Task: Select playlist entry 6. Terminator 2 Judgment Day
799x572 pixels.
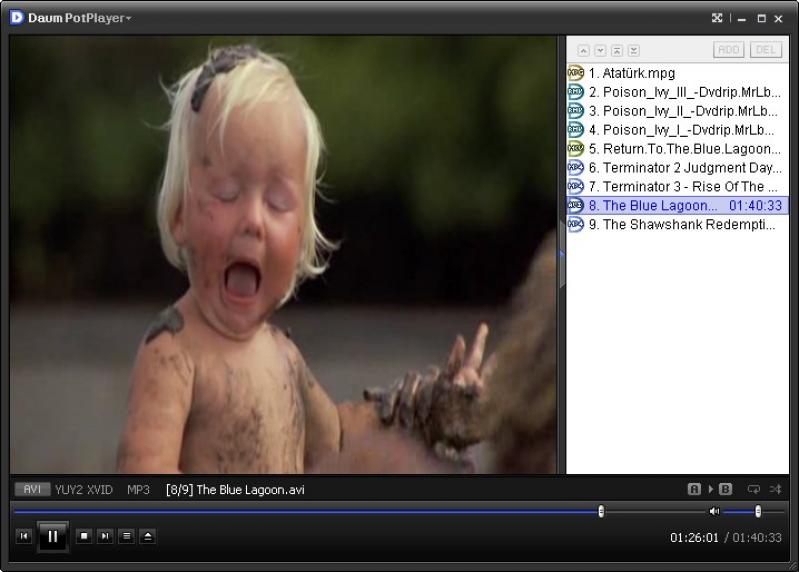Action: [678, 167]
